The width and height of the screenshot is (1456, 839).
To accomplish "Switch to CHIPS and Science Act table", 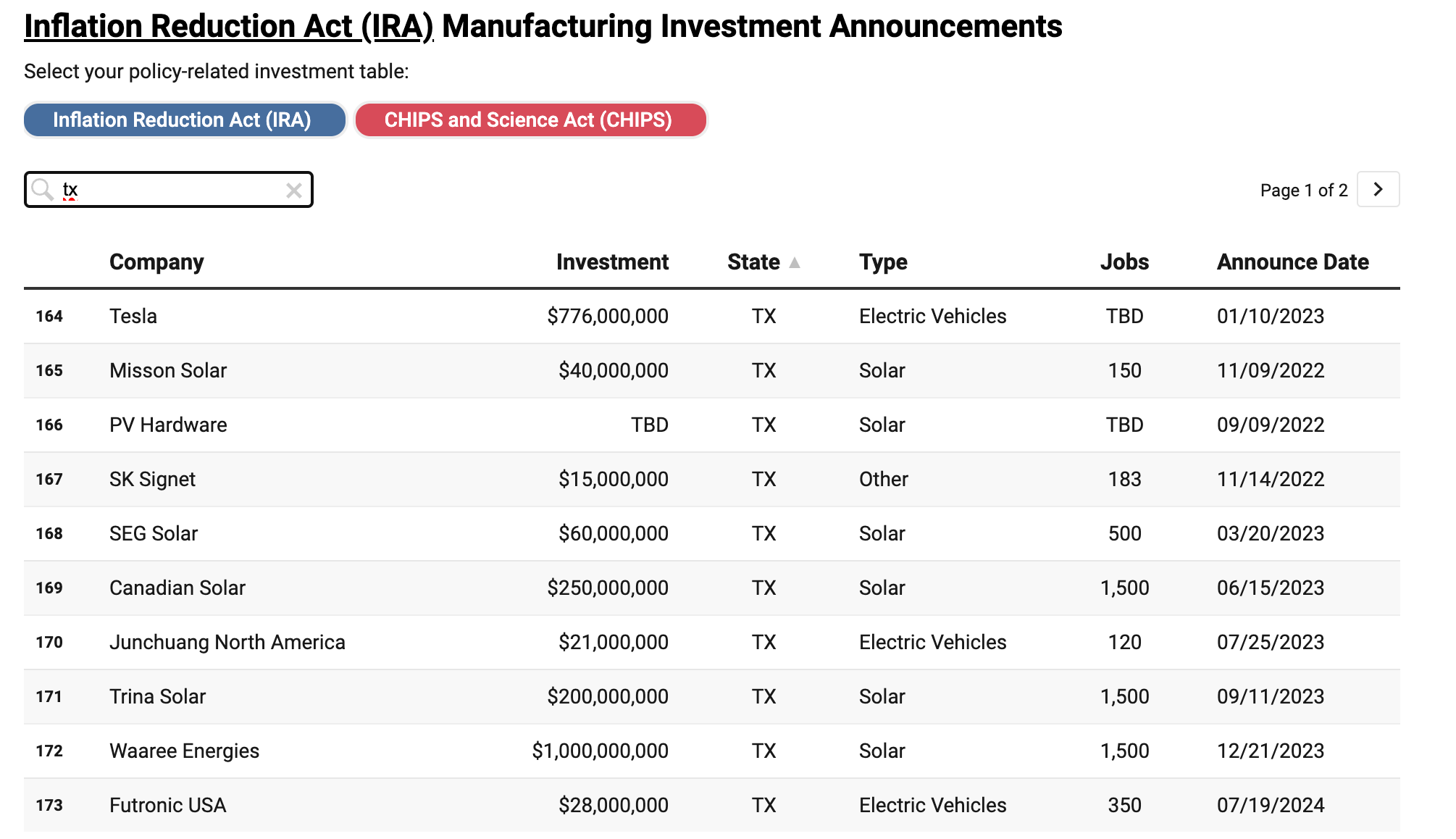I will point(530,120).
